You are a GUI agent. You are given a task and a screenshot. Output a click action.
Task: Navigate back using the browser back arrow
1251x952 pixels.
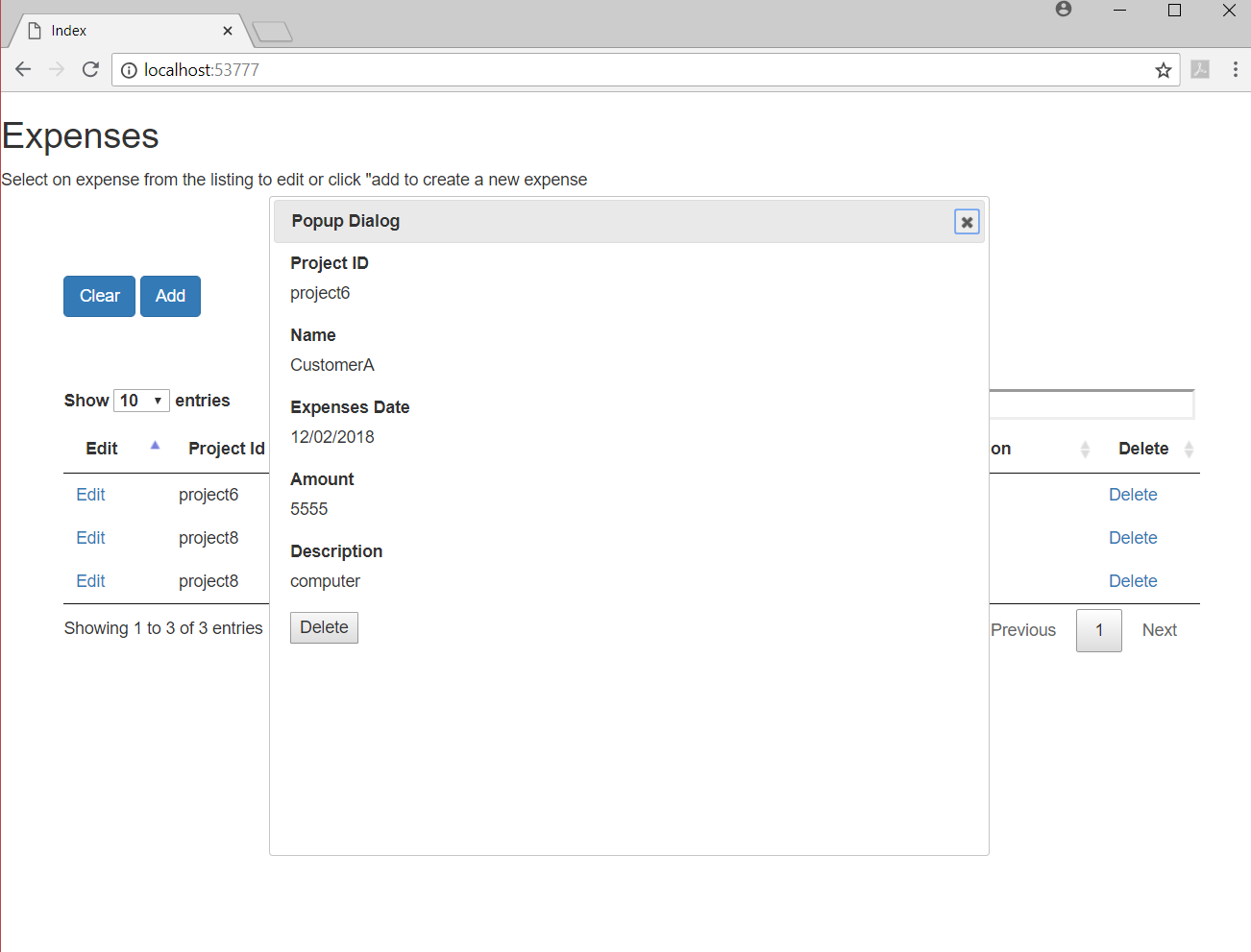click(x=23, y=69)
